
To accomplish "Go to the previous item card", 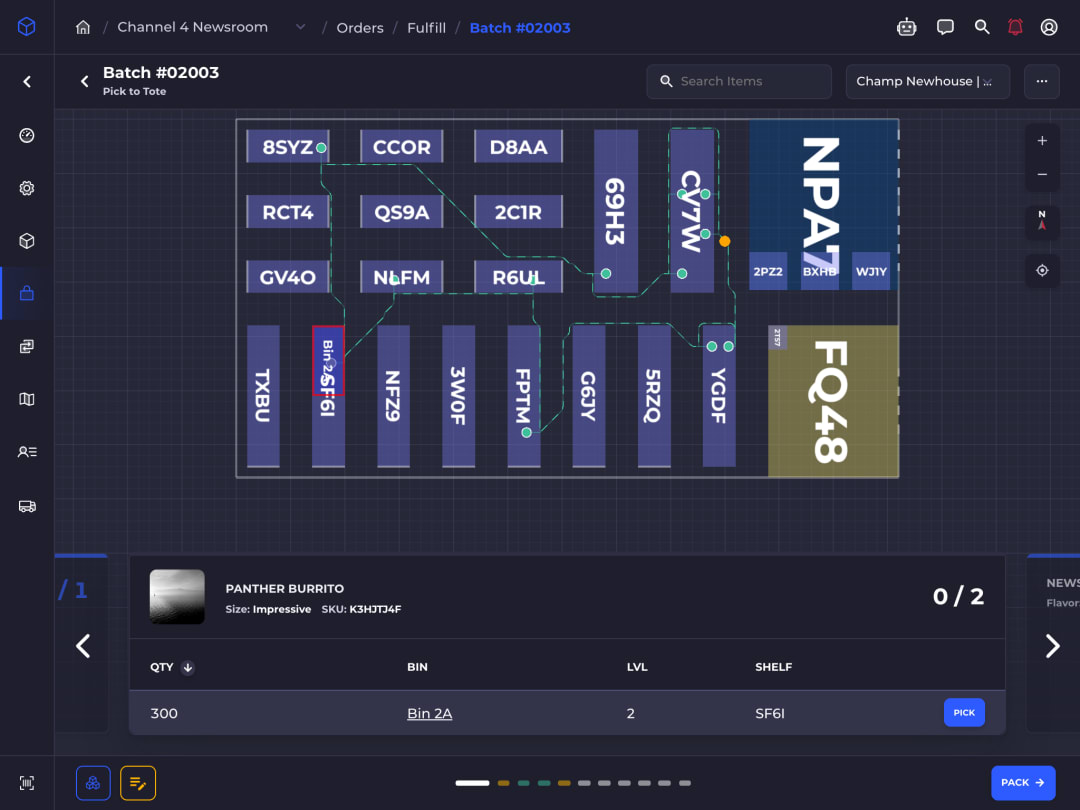I will [x=83, y=646].
